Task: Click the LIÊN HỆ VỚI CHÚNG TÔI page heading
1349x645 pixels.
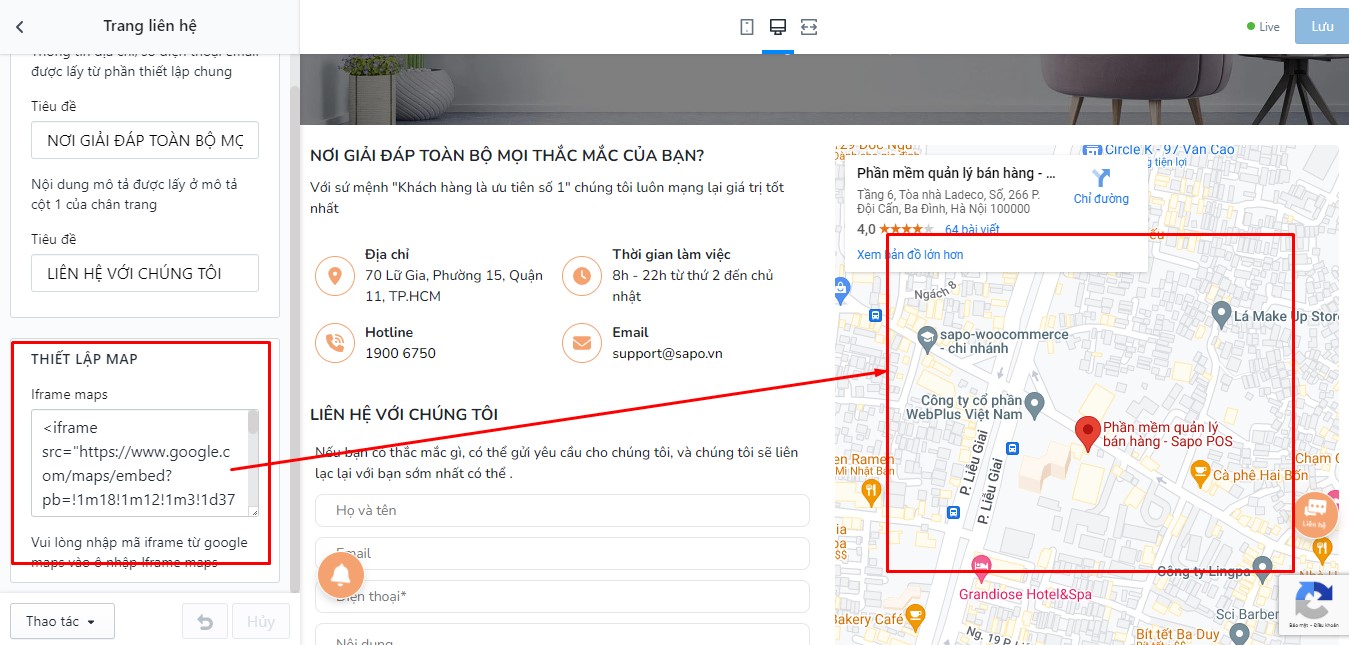Action: pos(404,414)
